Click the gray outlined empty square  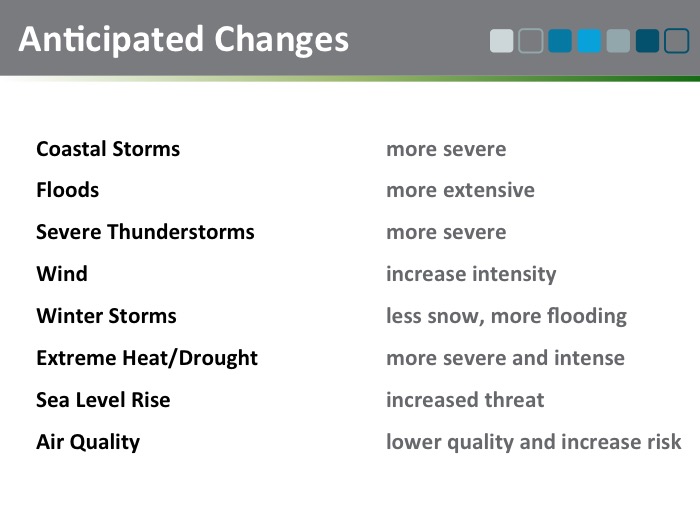pyautogui.click(x=531, y=40)
